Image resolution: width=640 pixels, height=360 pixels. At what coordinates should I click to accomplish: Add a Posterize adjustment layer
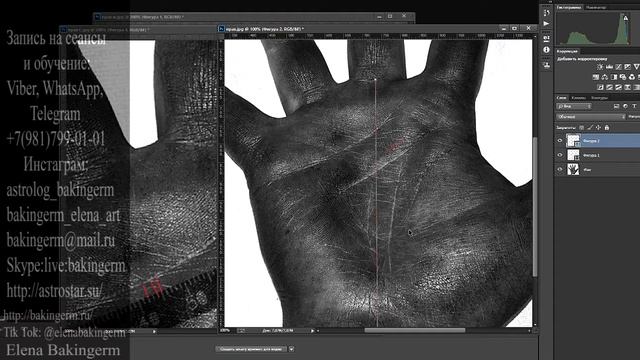click(x=609, y=87)
